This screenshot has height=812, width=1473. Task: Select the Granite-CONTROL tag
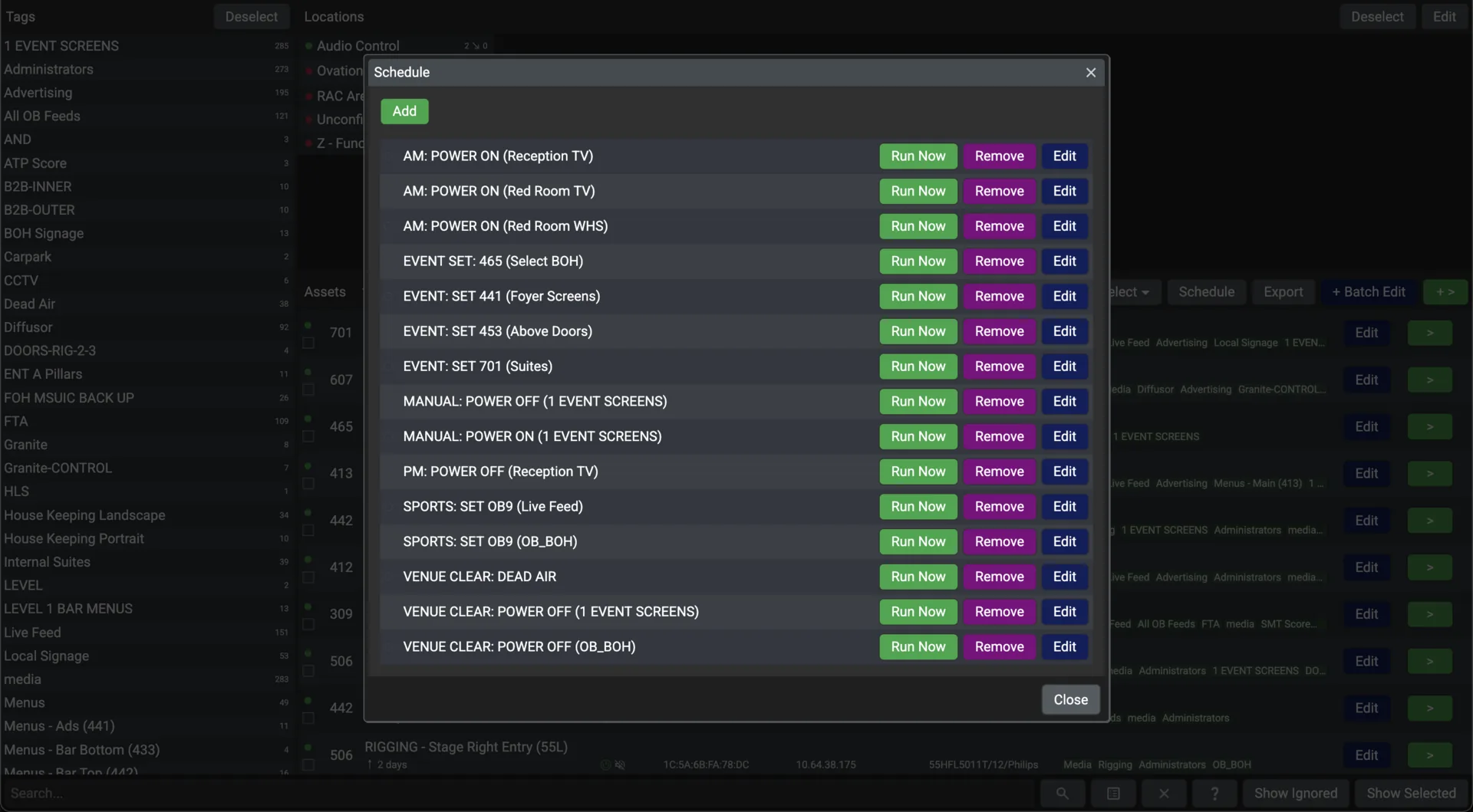(147, 468)
